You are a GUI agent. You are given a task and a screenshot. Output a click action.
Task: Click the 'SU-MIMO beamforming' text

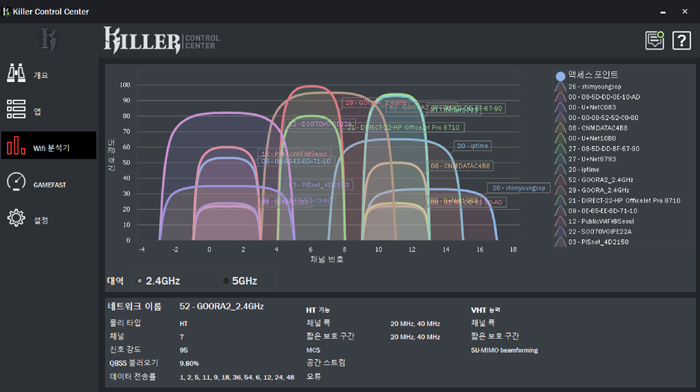click(504, 350)
